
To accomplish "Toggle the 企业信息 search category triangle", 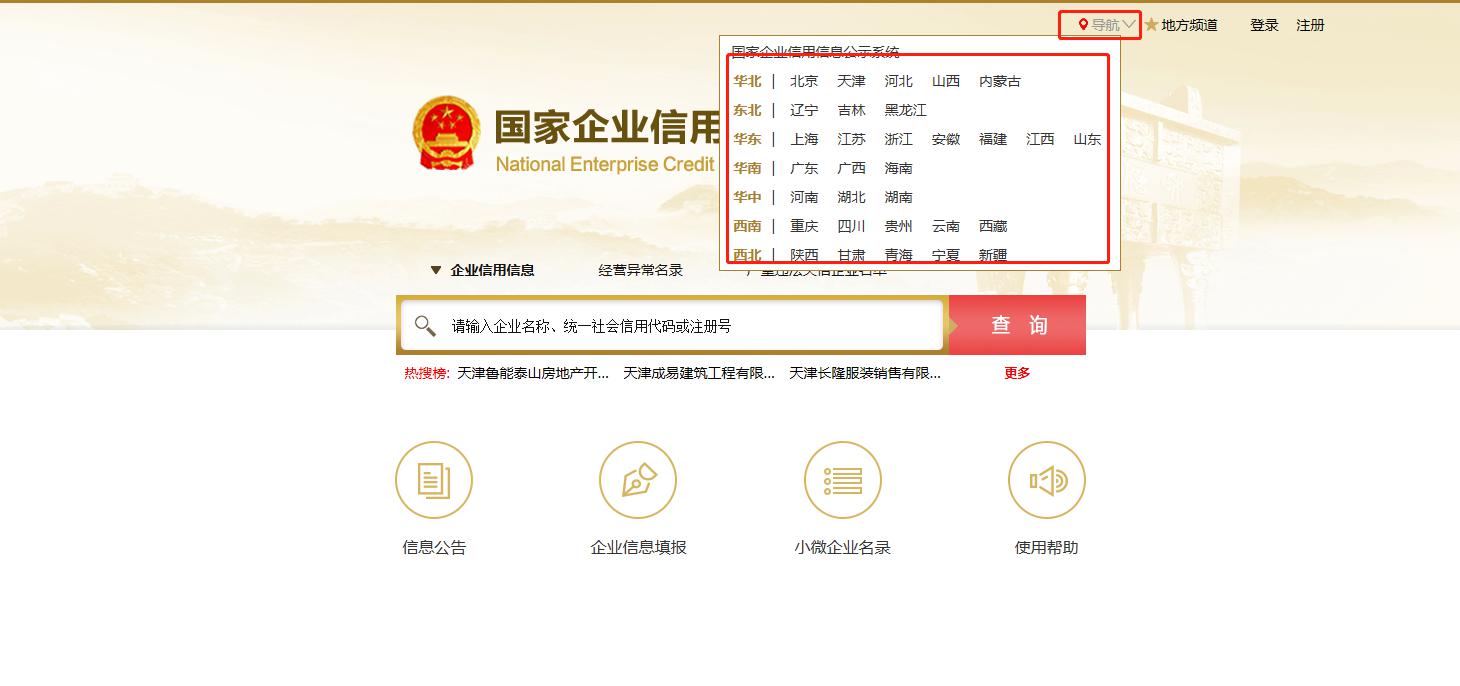I will 436,270.
